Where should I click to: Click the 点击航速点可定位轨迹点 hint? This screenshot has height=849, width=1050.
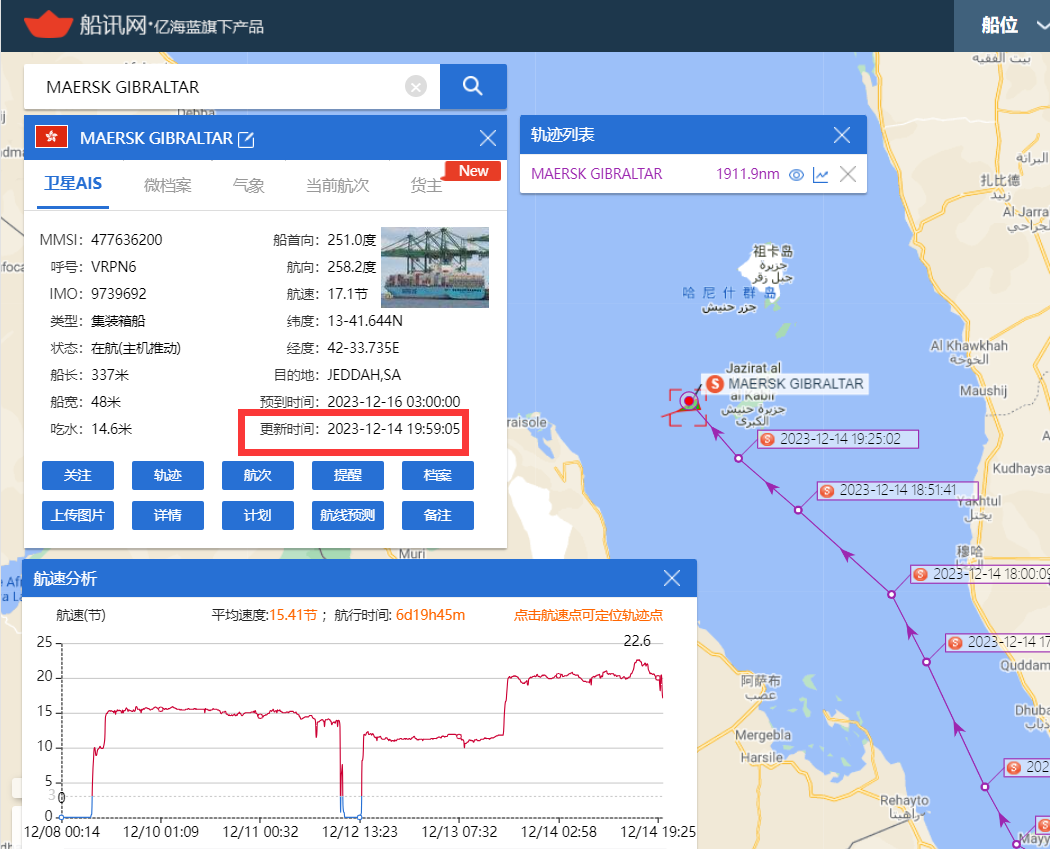coord(588,615)
